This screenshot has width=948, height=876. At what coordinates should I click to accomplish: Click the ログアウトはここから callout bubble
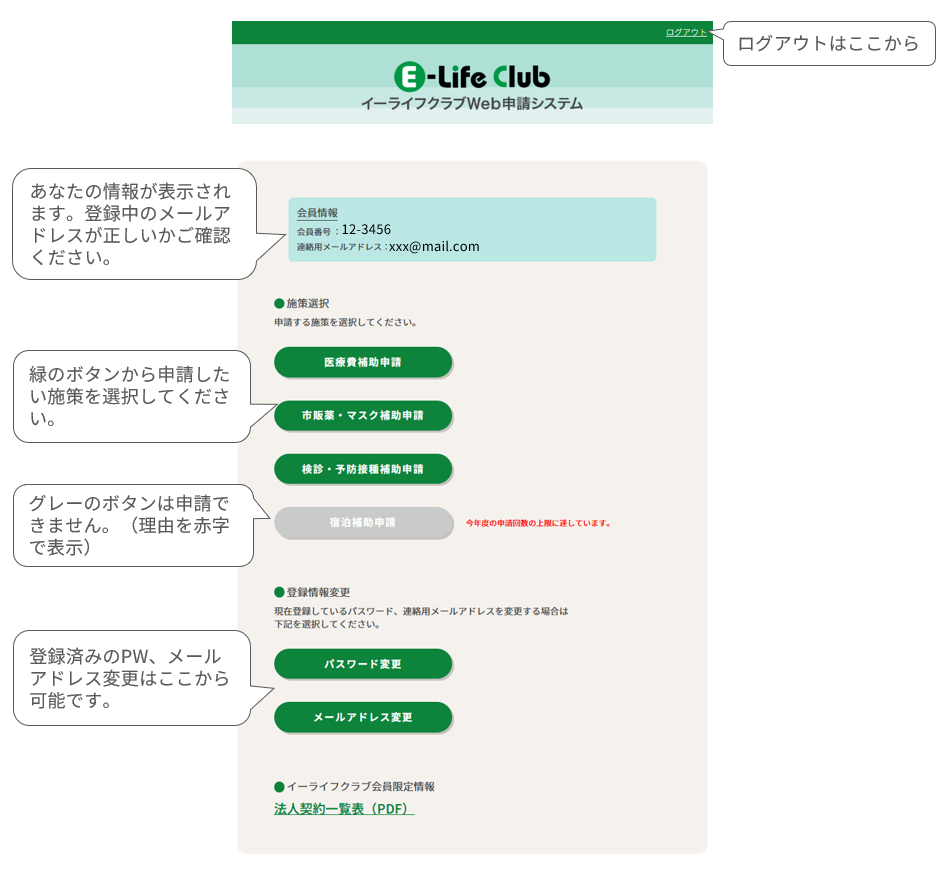pyautogui.click(x=828, y=44)
